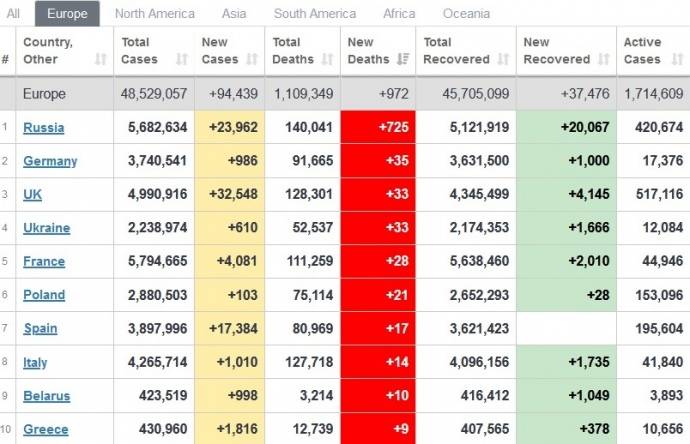The image size is (690, 444).
Task: Switch to the All tab
Action: coord(13,14)
